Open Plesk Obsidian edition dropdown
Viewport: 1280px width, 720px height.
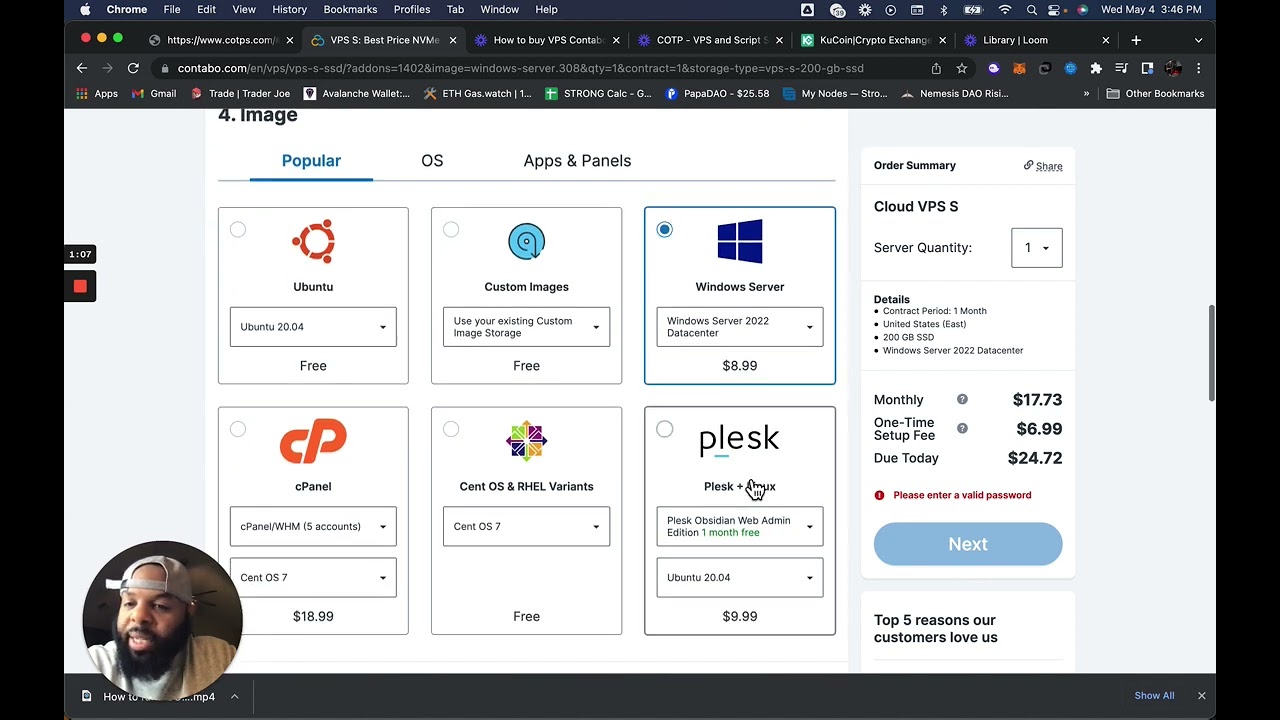point(740,527)
